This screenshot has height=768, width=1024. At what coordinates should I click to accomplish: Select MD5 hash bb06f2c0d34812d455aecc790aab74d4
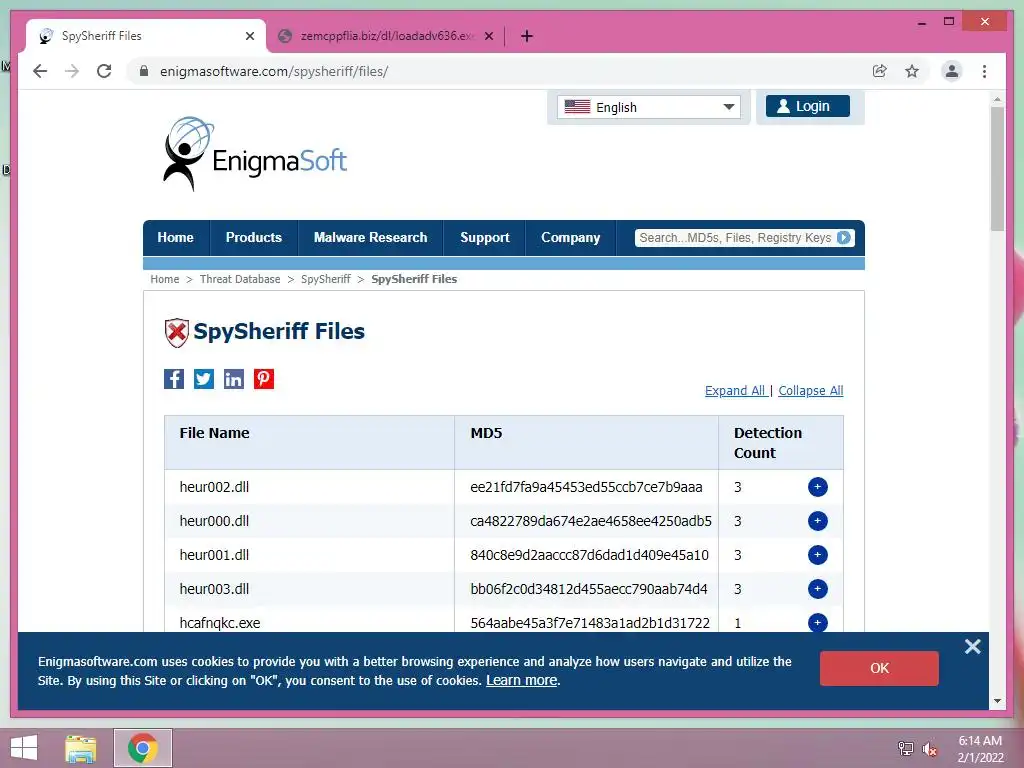pyautogui.click(x=589, y=589)
